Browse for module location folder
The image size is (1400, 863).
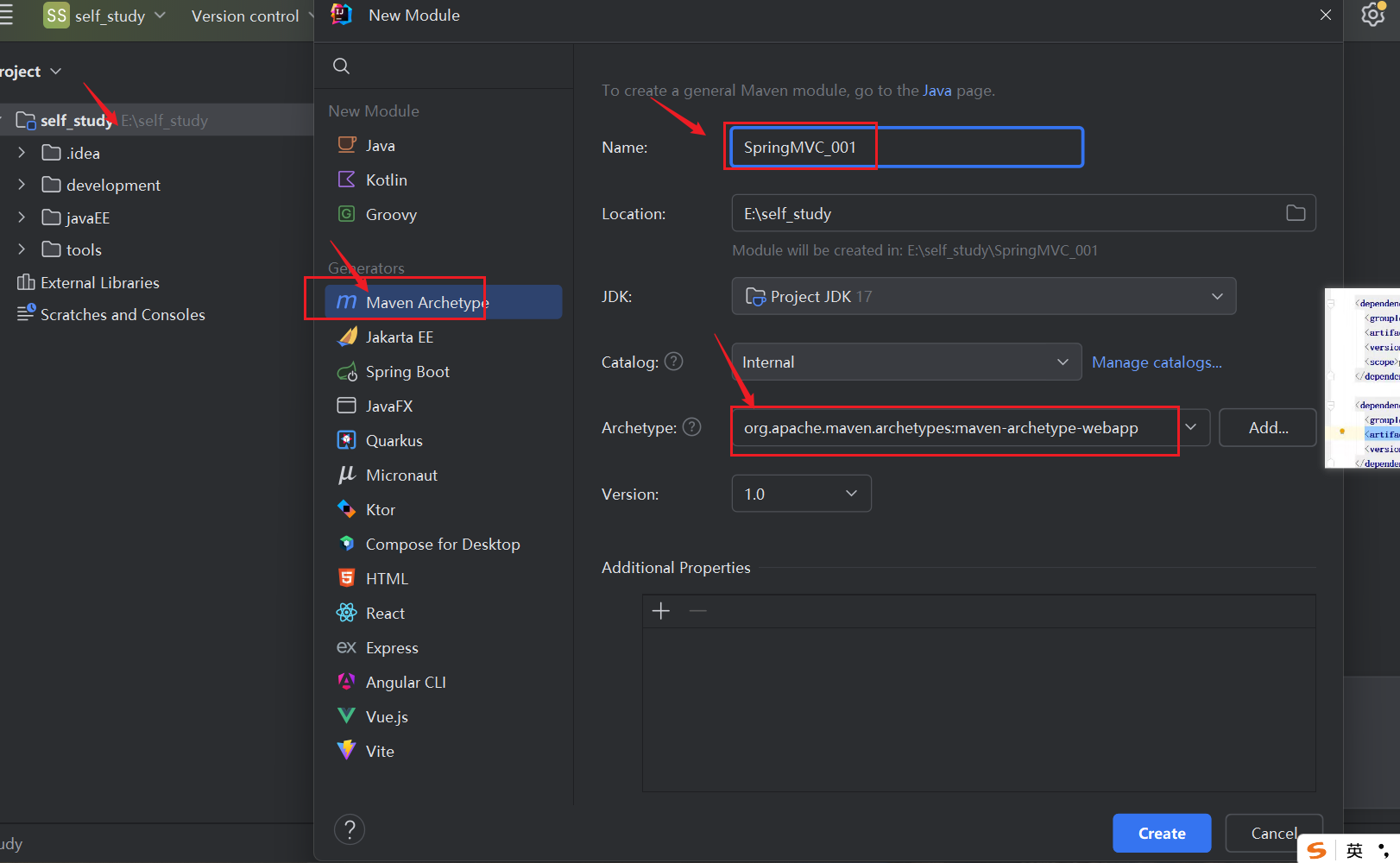point(1296,213)
